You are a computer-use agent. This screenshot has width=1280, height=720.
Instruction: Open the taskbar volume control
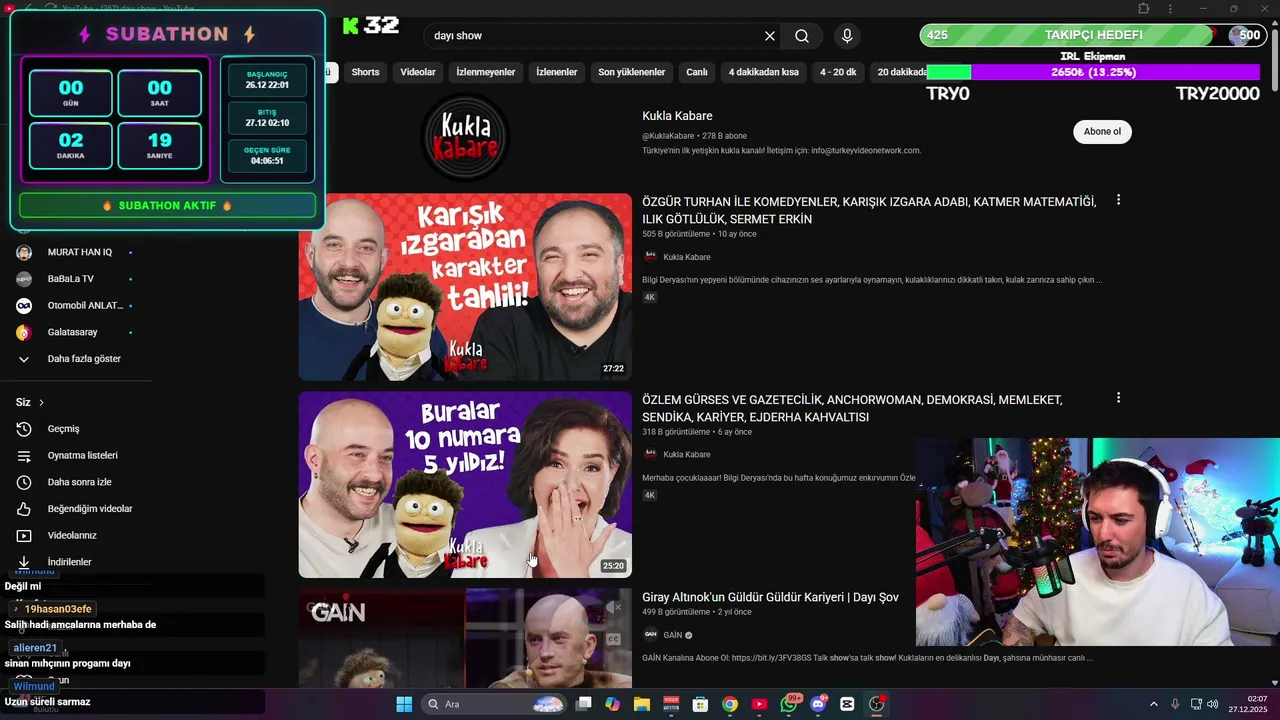[x=1212, y=704]
